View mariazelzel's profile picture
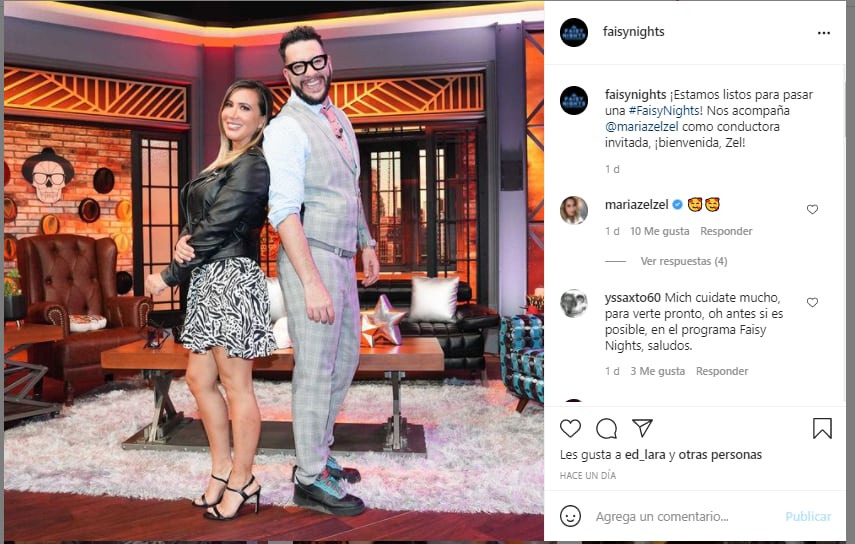Viewport: 855px width, 544px height. (x=574, y=210)
